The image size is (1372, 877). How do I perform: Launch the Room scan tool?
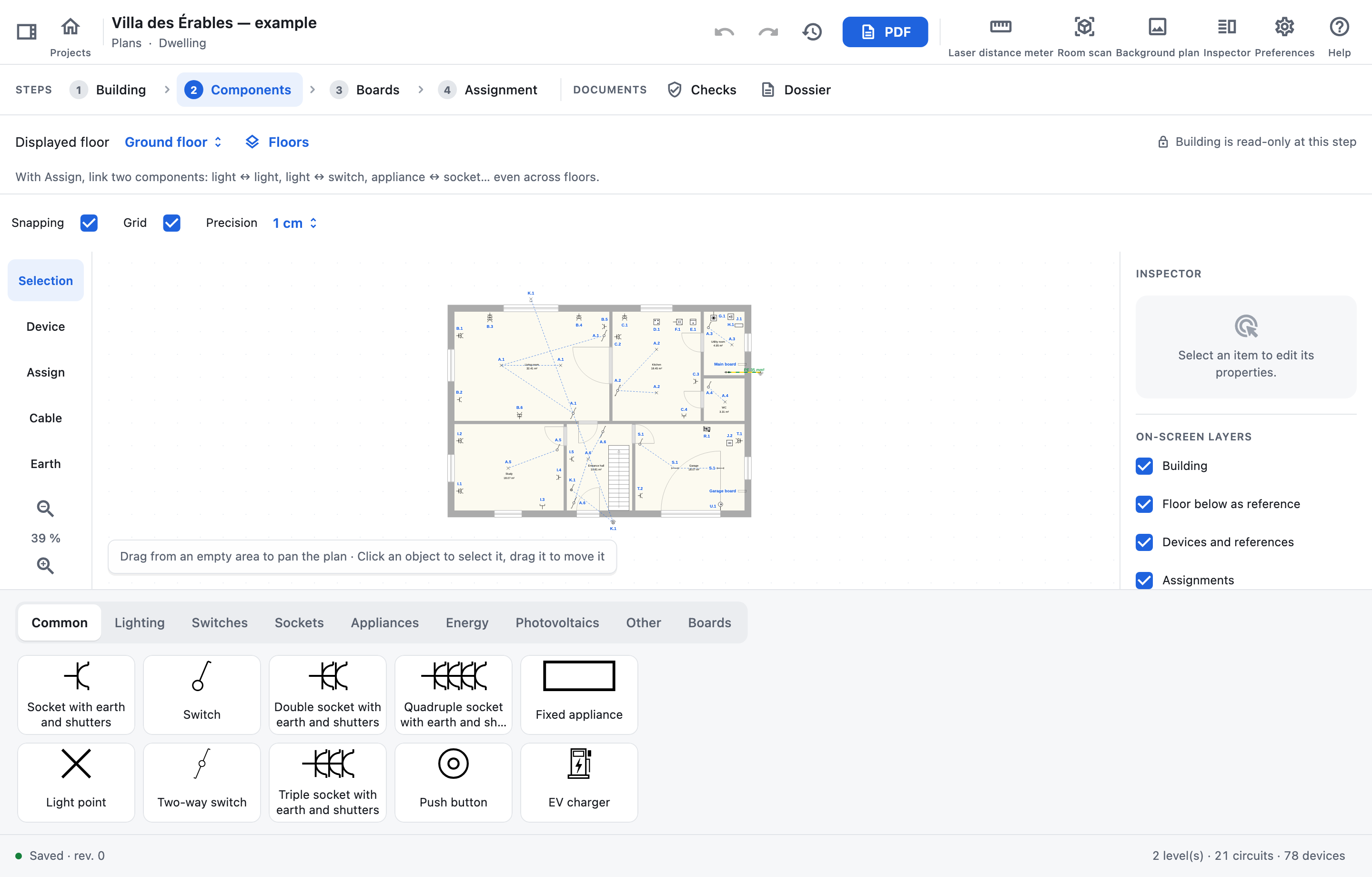(1084, 38)
